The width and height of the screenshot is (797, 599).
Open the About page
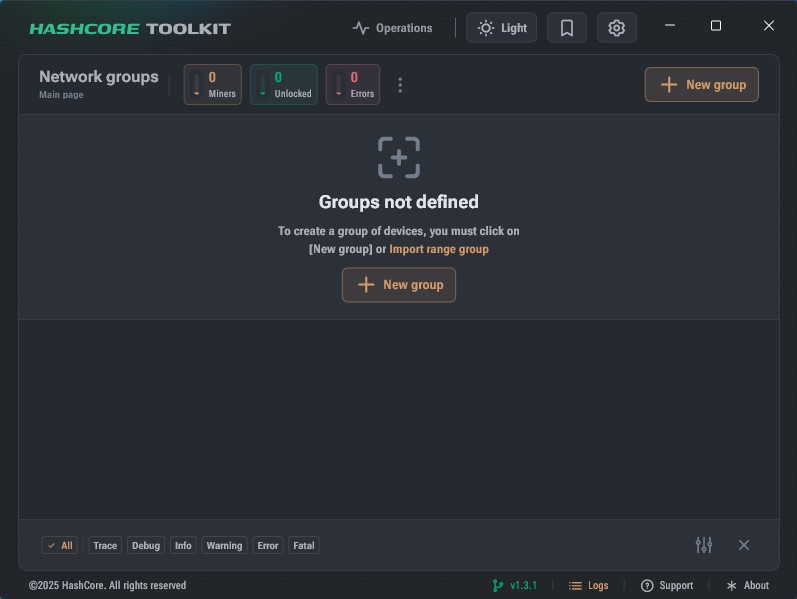[748, 586]
